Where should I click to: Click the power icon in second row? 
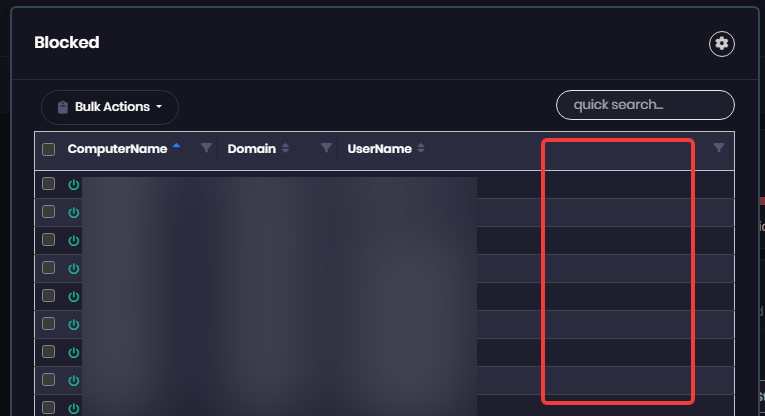(74, 213)
